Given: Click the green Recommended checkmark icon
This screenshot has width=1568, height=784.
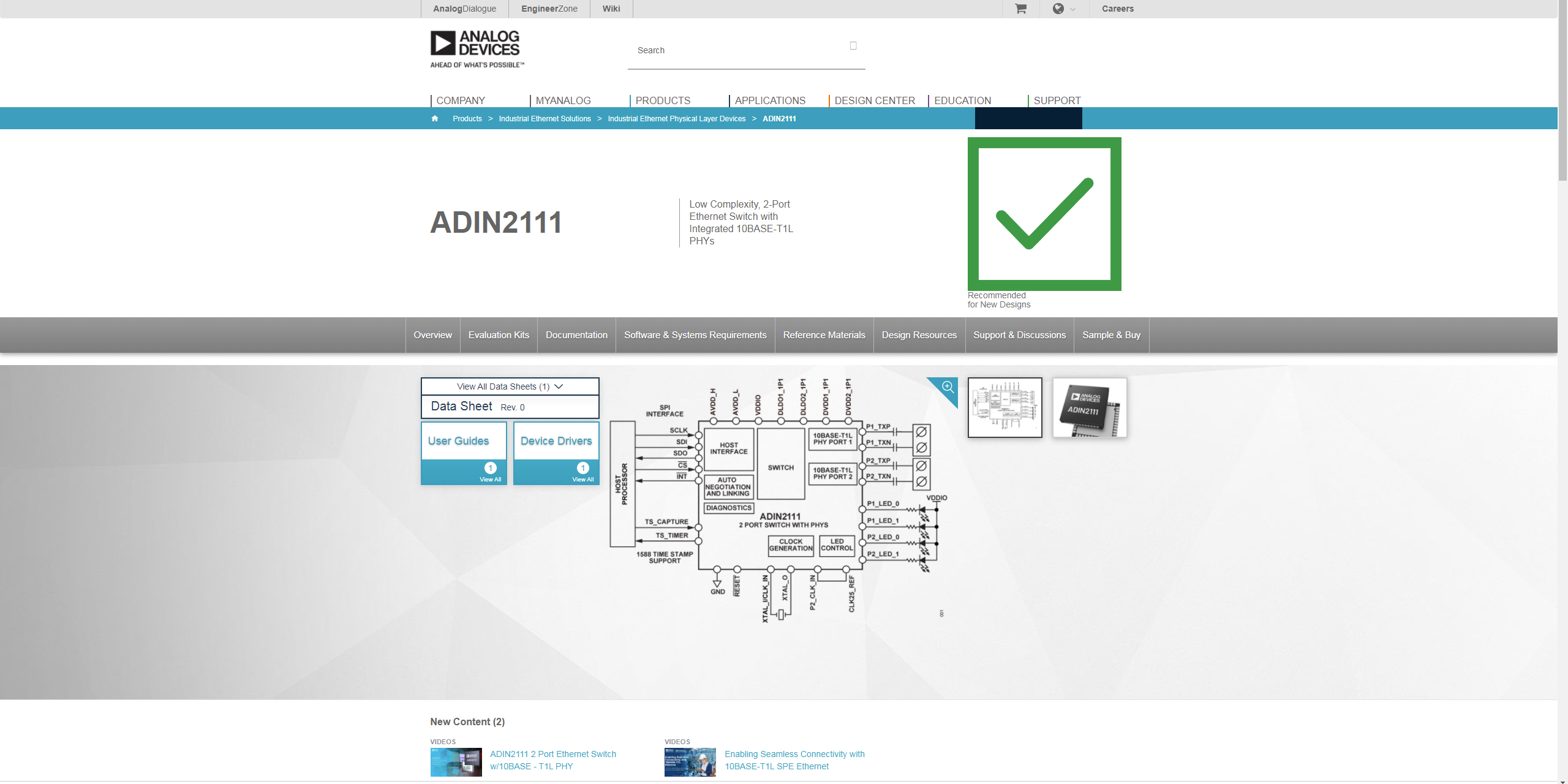Looking at the screenshot, I should 1044,214.
